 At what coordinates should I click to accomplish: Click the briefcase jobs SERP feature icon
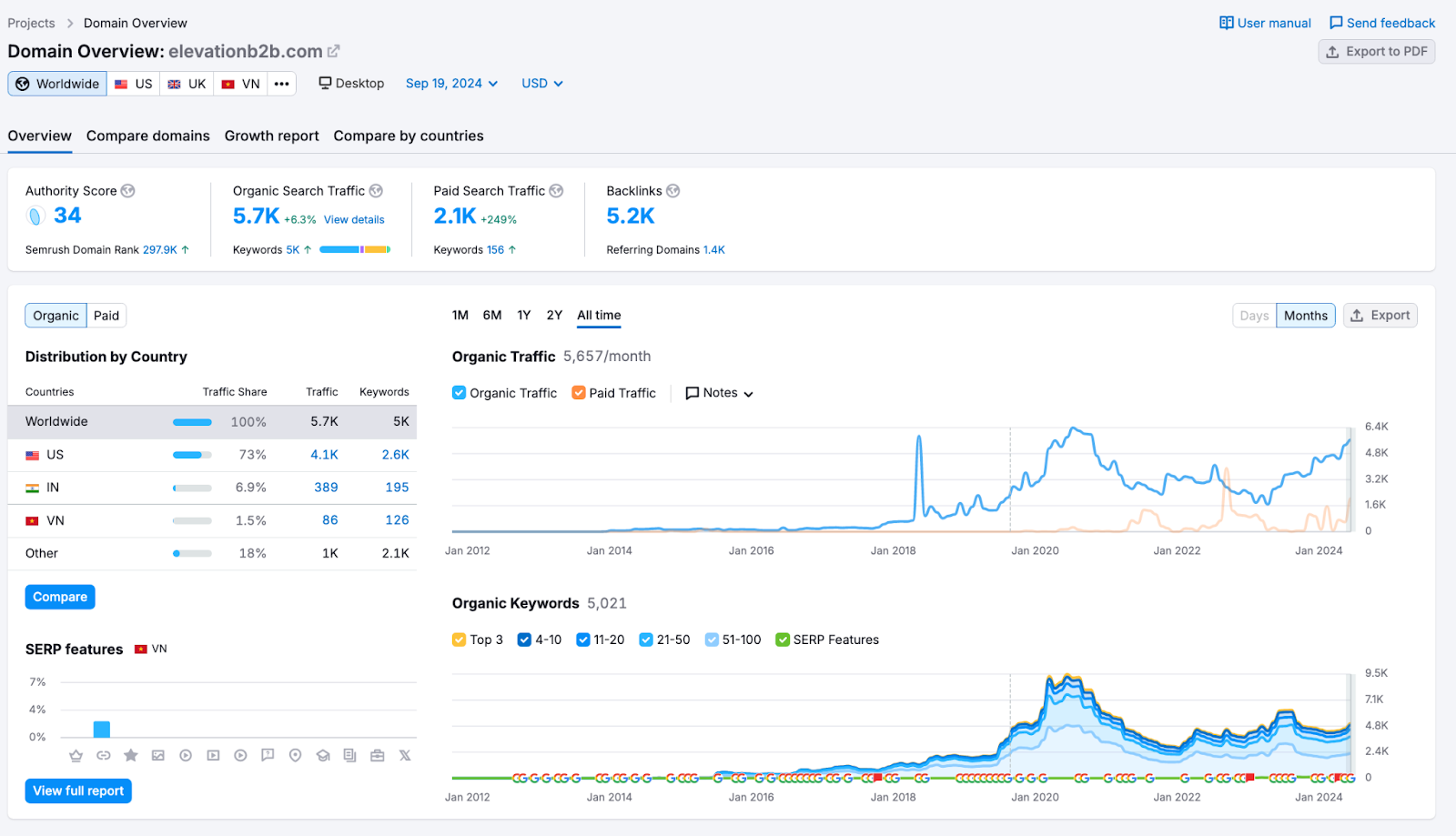point(378,755)
